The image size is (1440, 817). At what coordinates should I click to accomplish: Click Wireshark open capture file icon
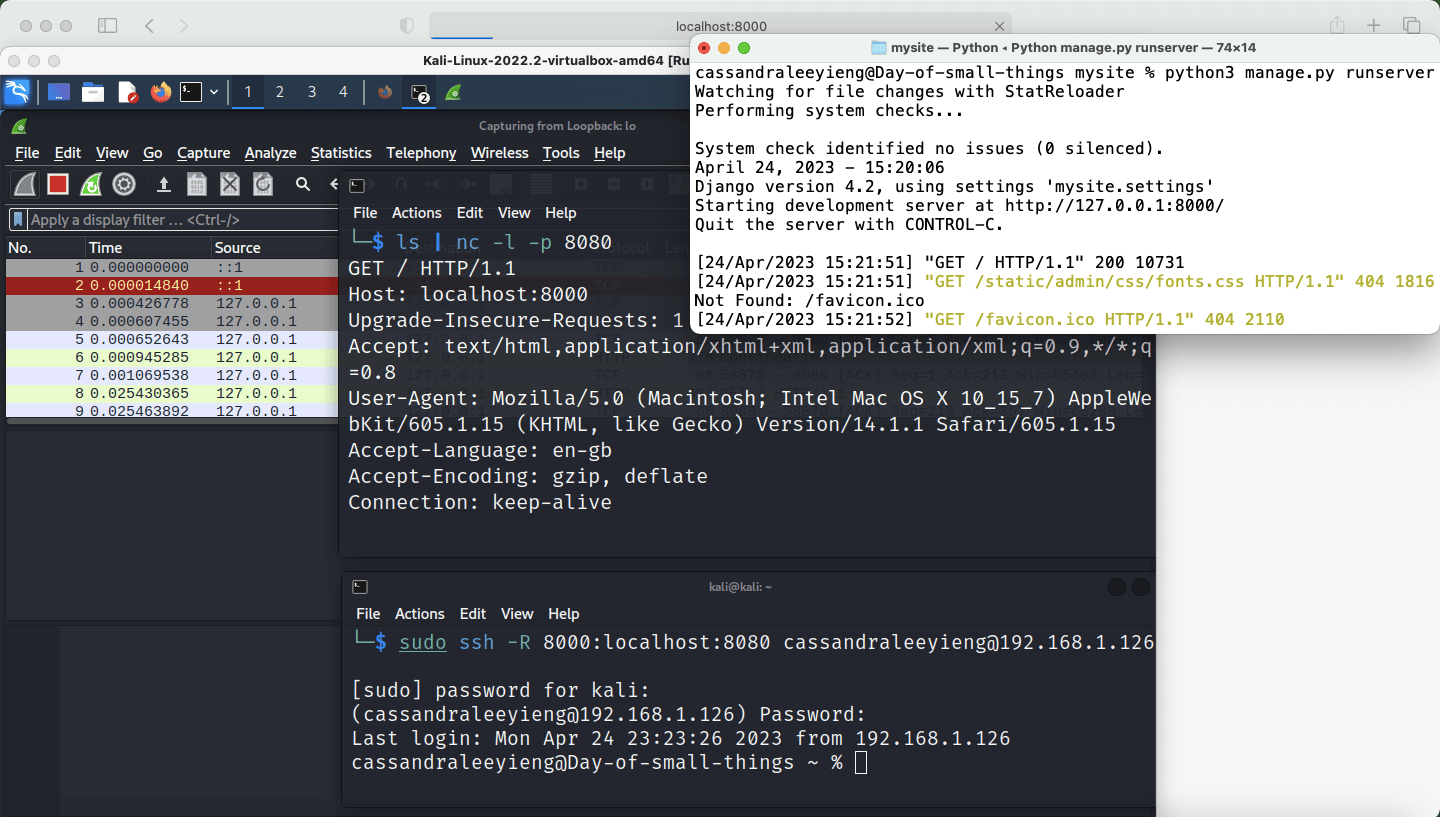(x=164, y=184)
